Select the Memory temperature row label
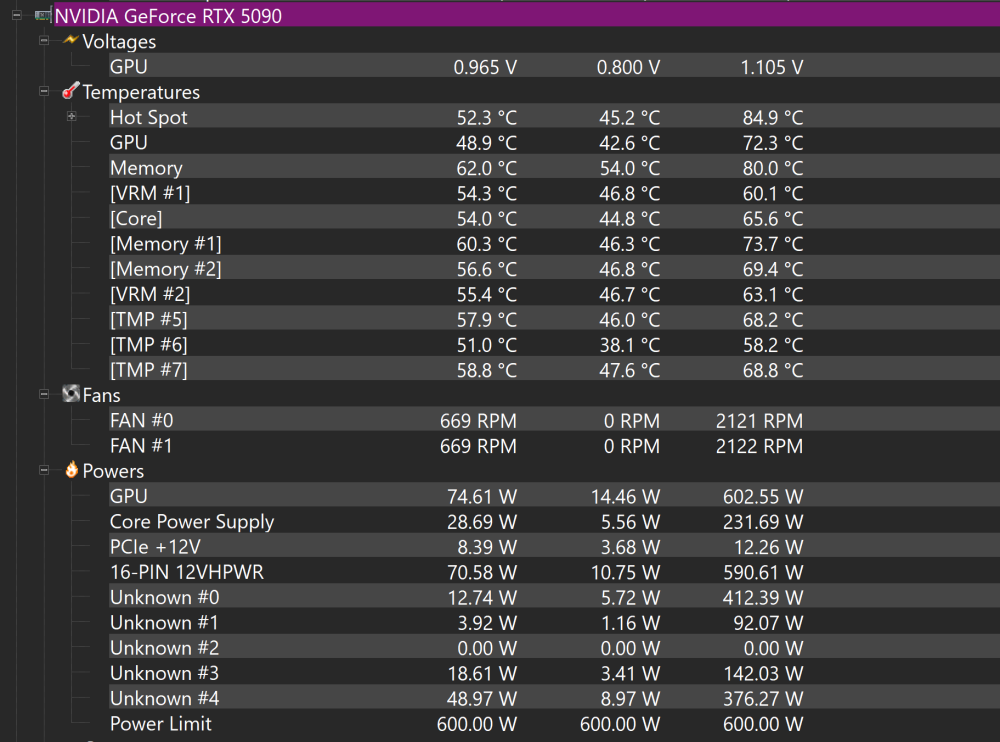Screen dimensions: 1000x742 (x=146, y=168)
